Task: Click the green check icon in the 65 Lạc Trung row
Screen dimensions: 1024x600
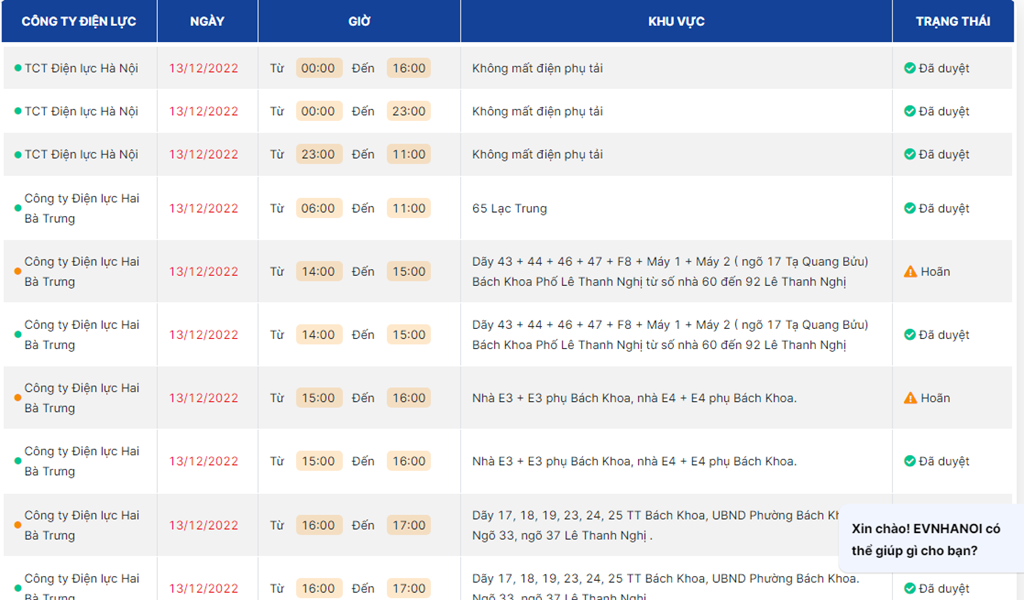Action: (x=910, y=208)
